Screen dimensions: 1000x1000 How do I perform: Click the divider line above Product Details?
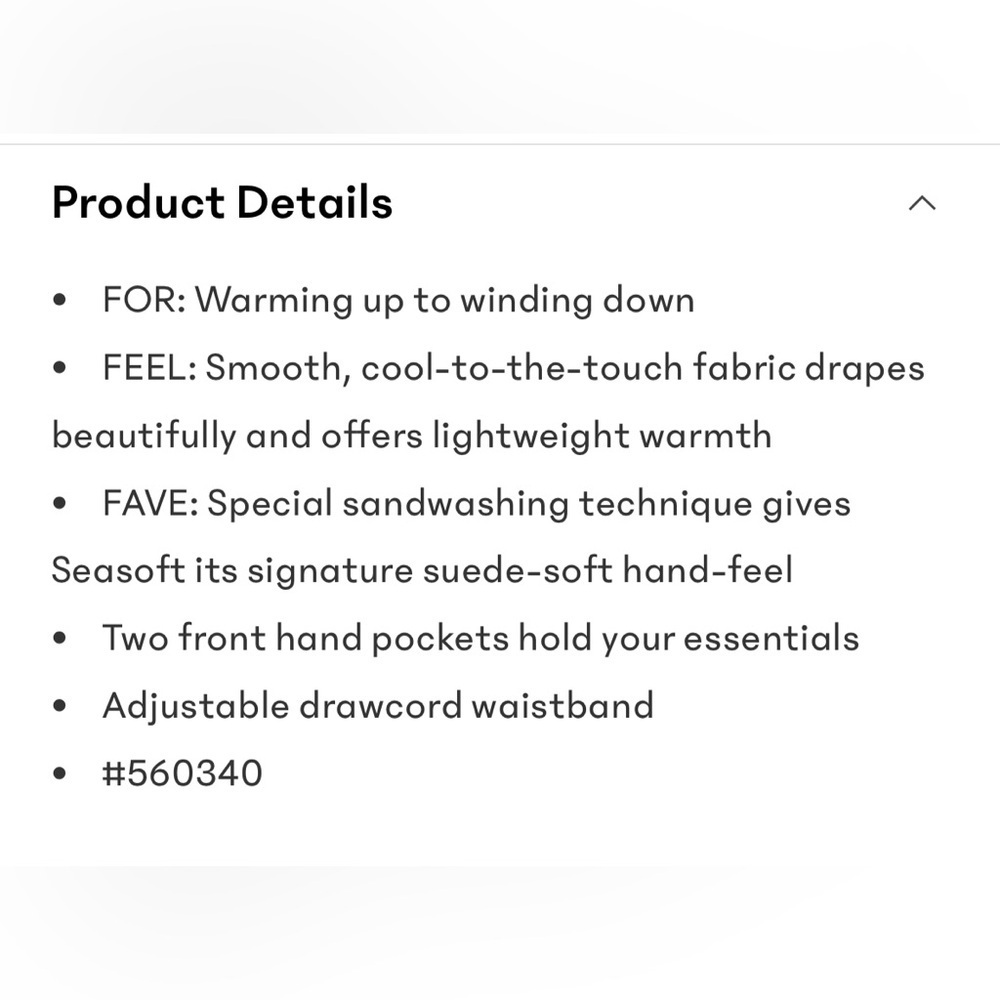coord(500,145)
